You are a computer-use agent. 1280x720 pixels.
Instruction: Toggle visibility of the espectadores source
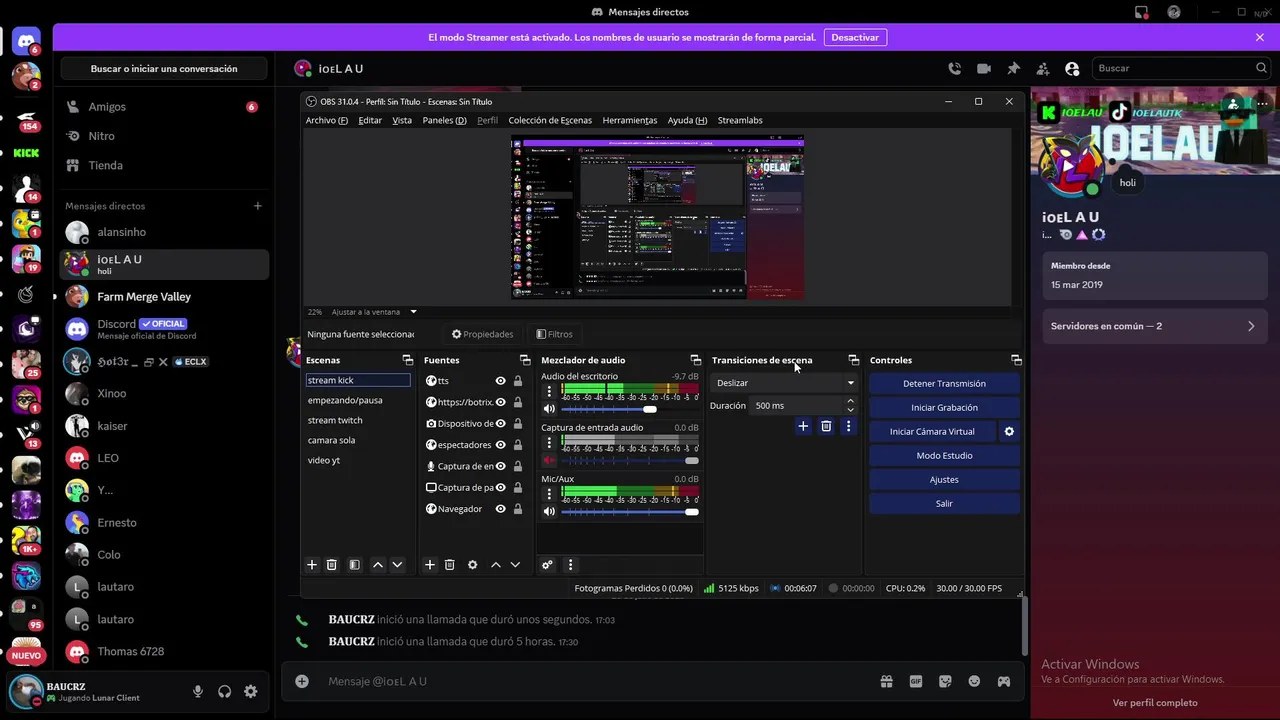(x=501, y=445)
